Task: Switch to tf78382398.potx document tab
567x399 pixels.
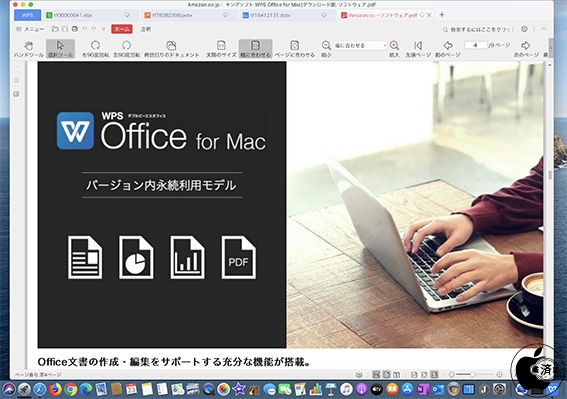Action: (186, 15)
